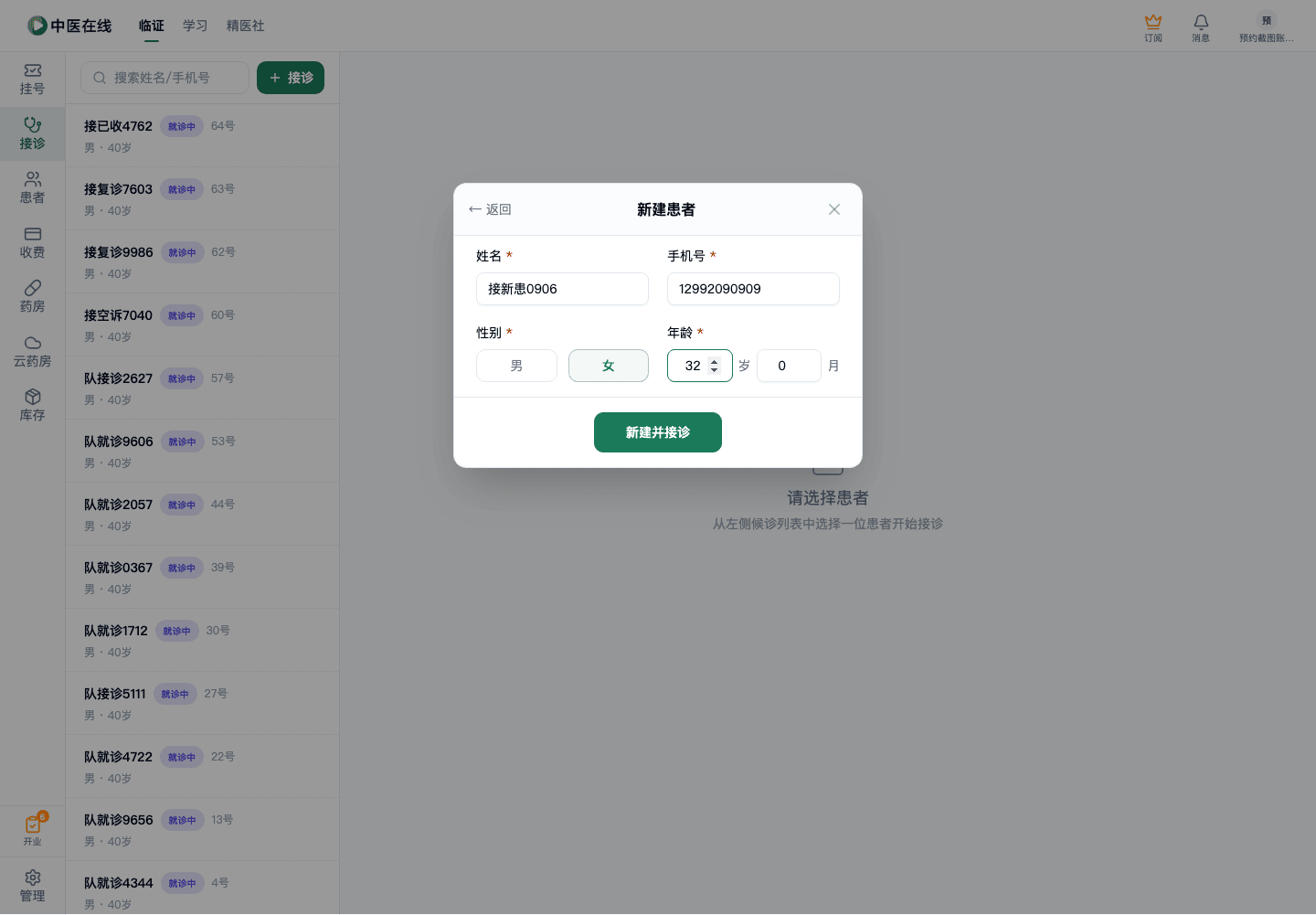Switch to the 精医社 tab
Screen dimensions: 1316x915
(246, 26)
